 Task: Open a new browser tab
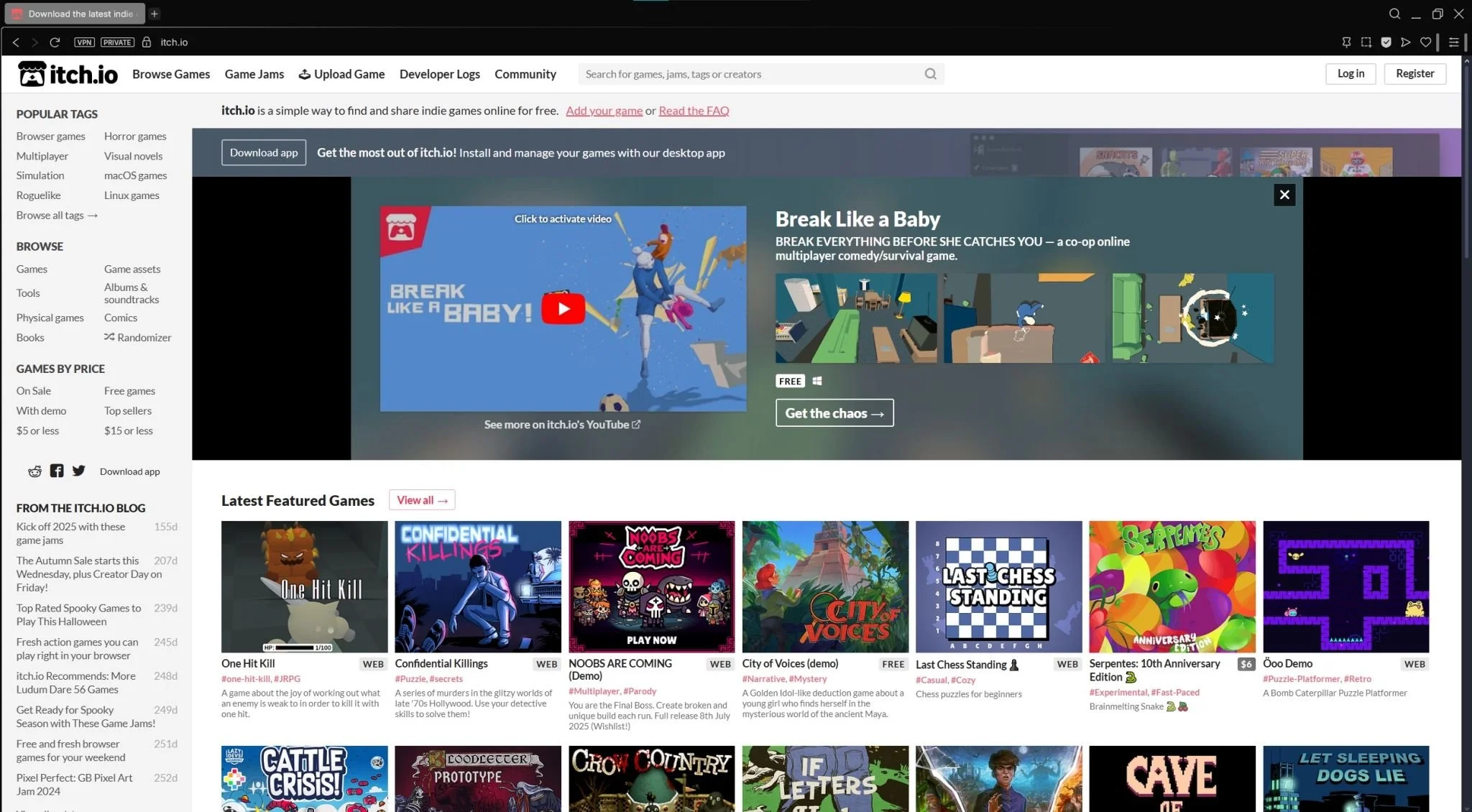click(155, 14)
